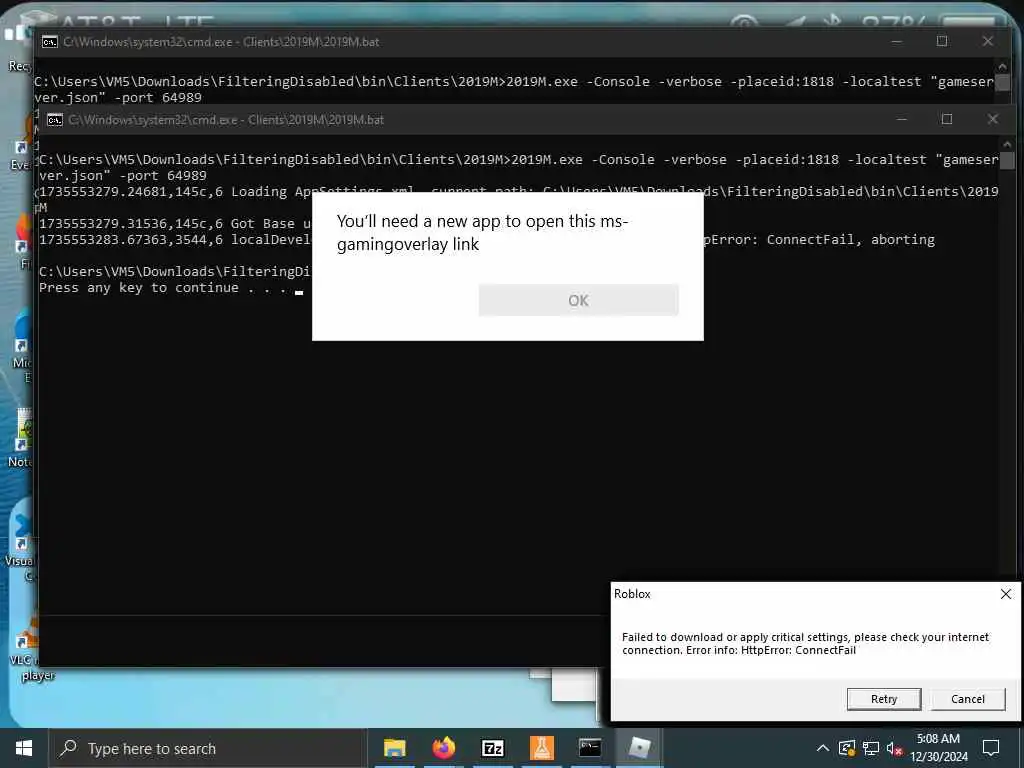Switch to Command Prompt taskbar icon

pos(590,748)
